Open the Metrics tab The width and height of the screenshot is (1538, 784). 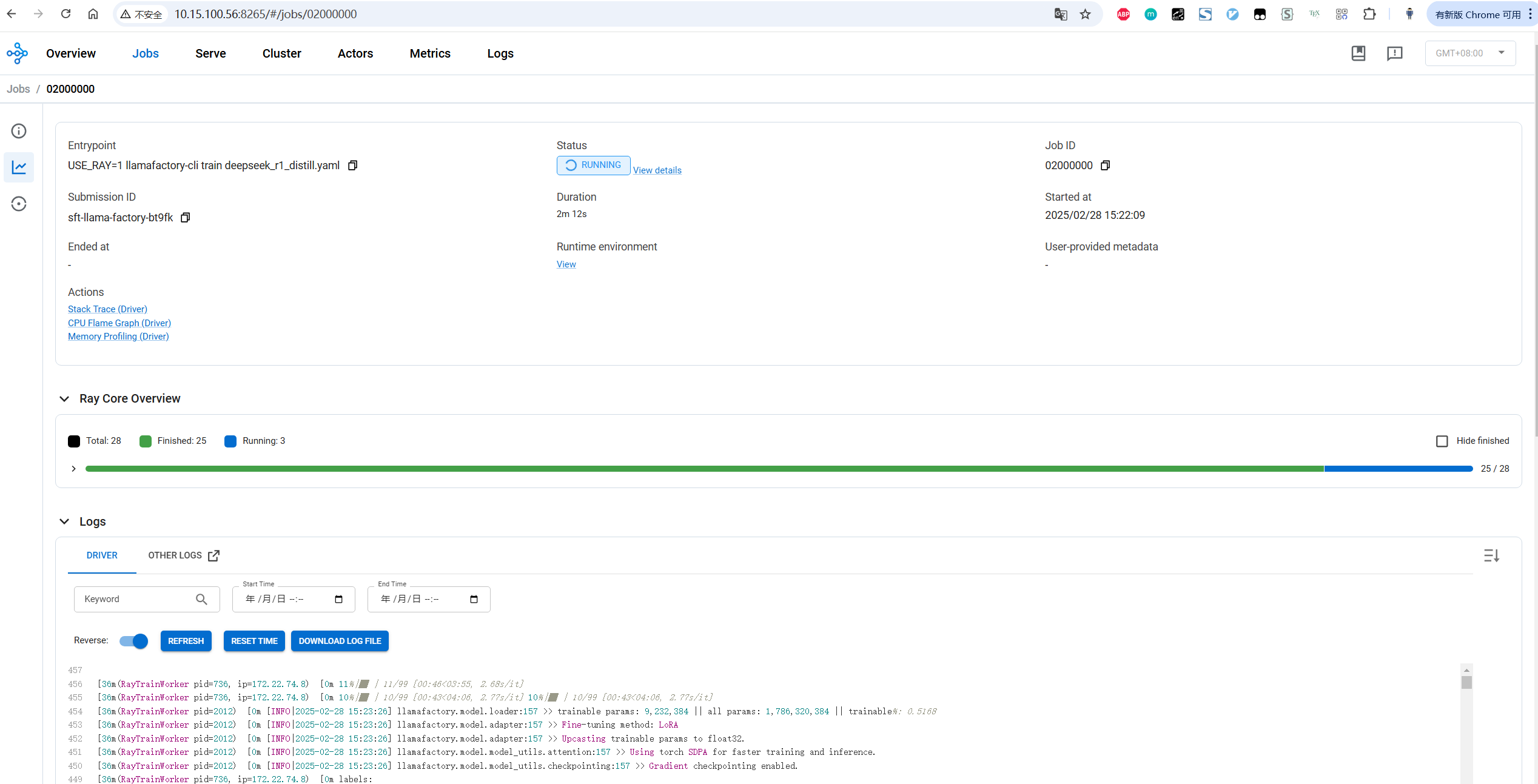tap(430, 53)
